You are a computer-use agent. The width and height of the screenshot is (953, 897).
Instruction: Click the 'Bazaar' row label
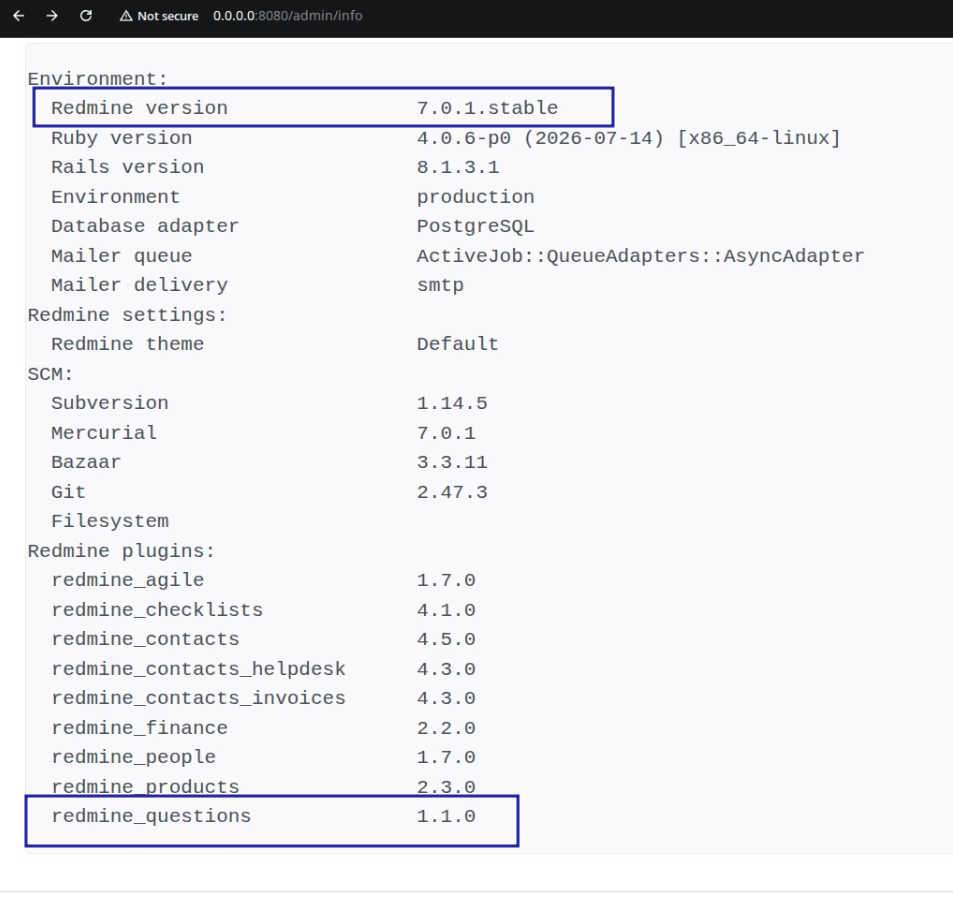[86, 462]
